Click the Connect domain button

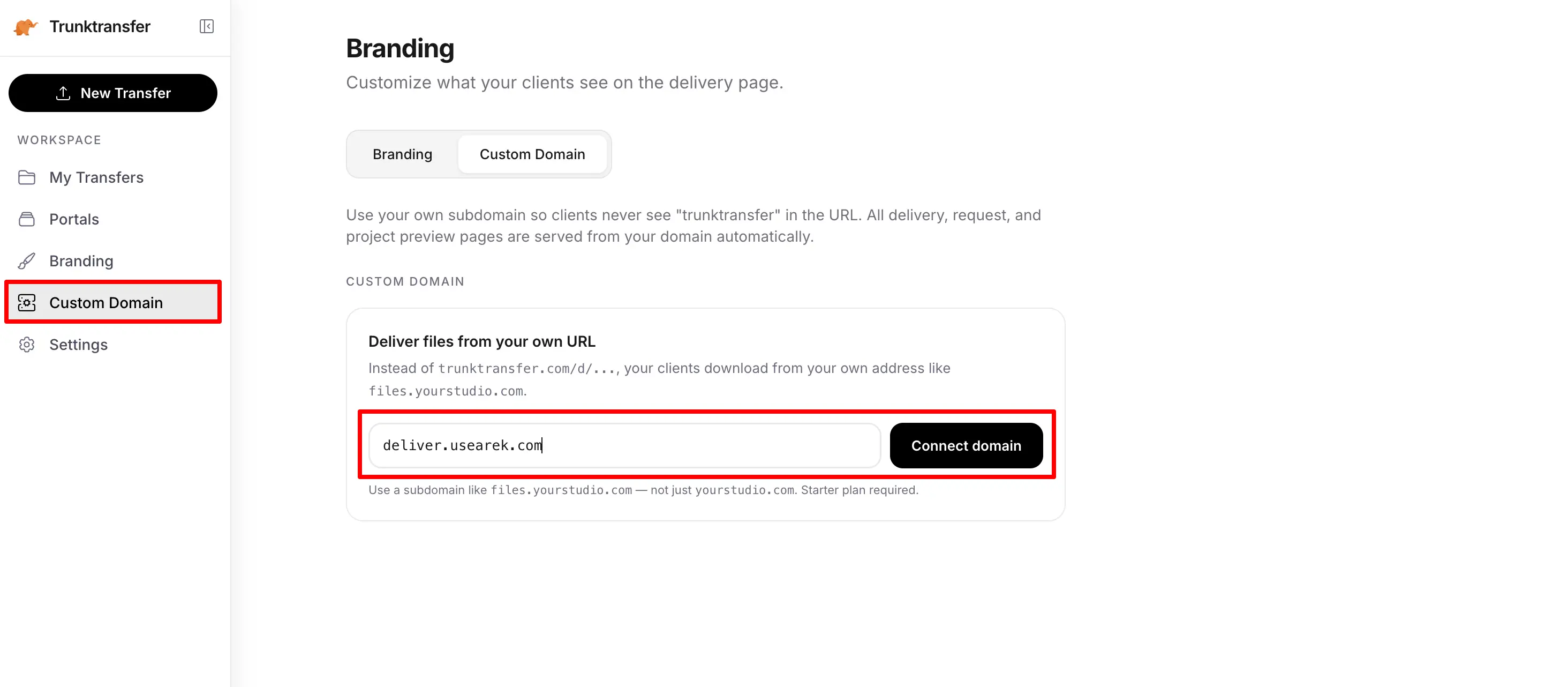tap(966, 446)
